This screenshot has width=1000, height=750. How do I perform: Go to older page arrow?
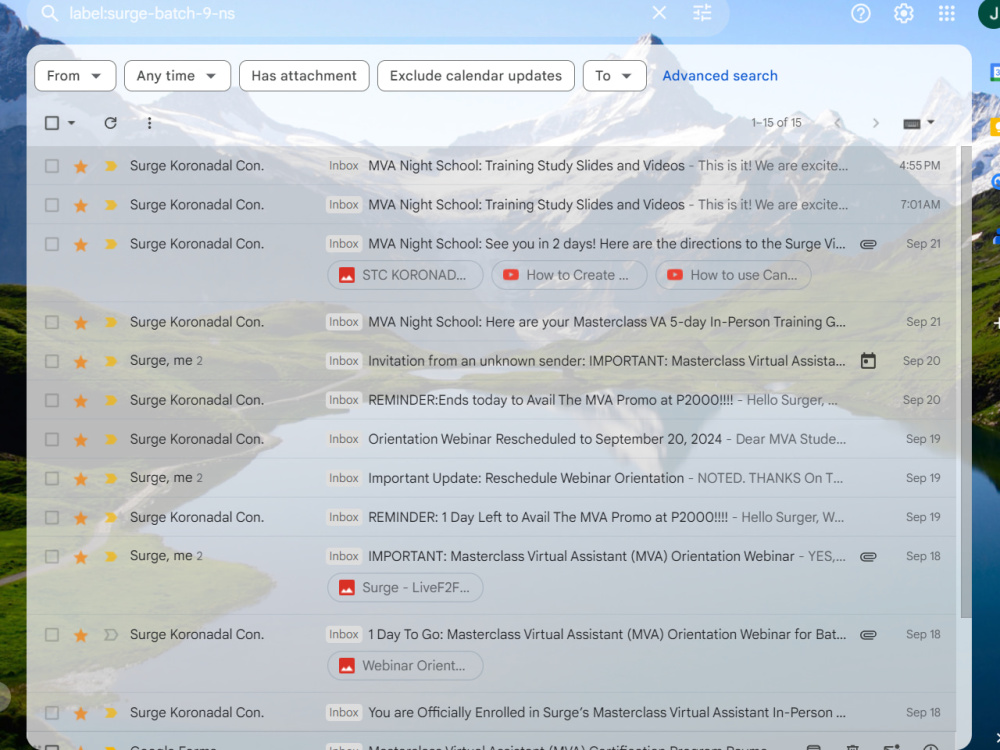point(876,122)
